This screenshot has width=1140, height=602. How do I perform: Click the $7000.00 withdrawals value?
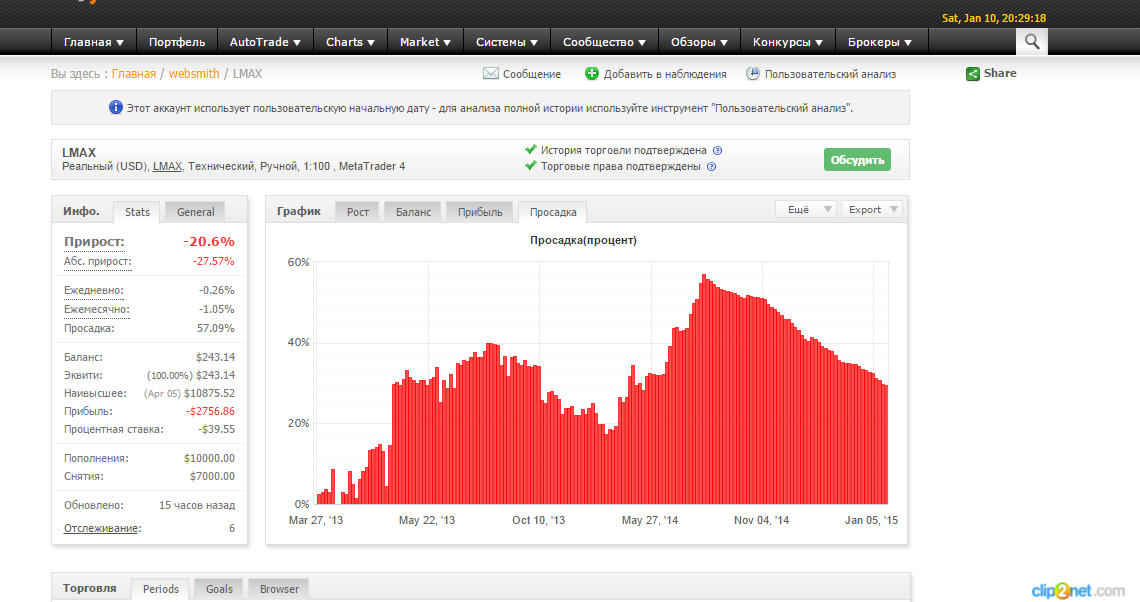click(212, 476)
